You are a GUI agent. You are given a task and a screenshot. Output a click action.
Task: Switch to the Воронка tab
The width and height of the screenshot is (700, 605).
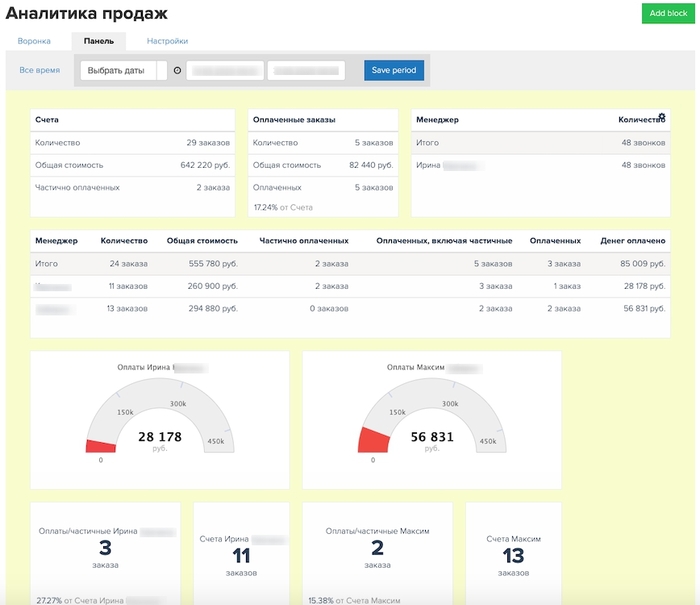pyautogui.click(x=34, y=41)
